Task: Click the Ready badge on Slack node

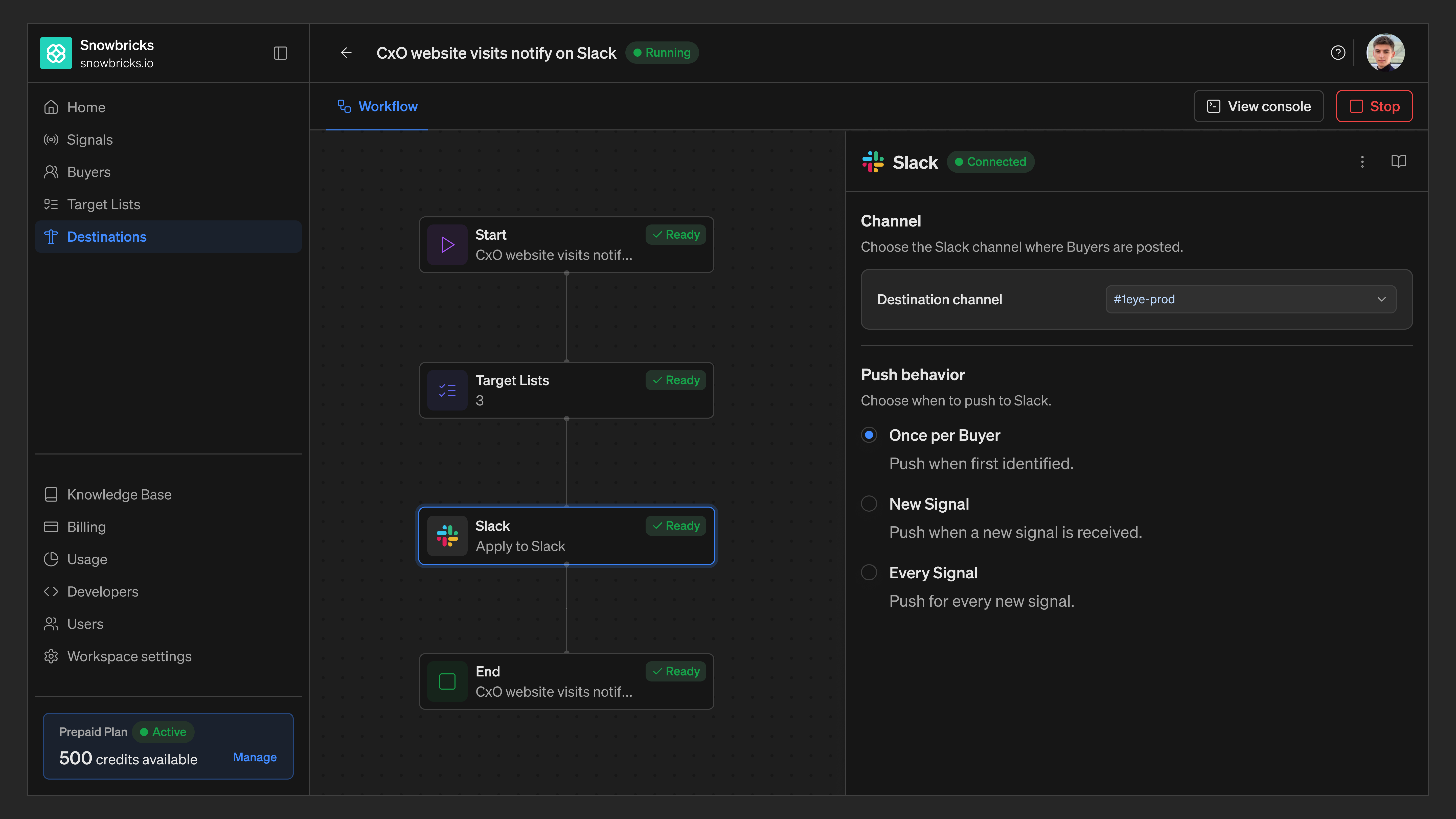Action: [x=676, y=526]
